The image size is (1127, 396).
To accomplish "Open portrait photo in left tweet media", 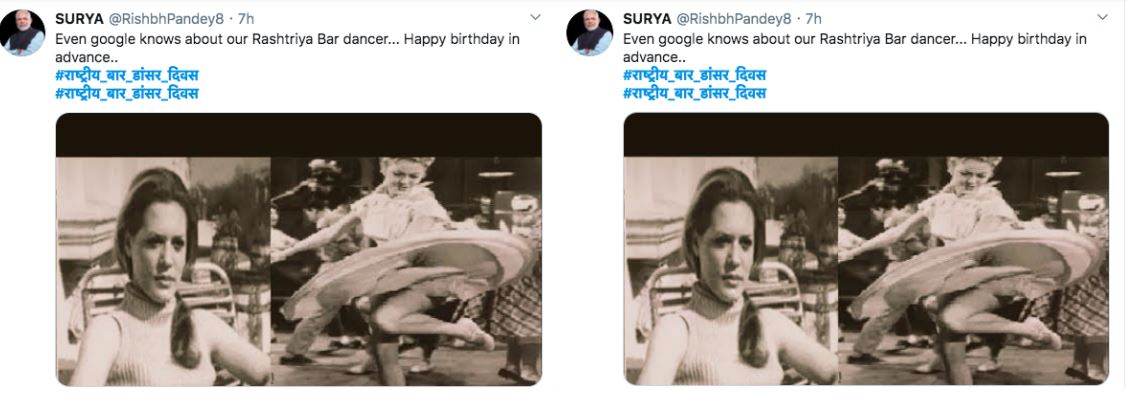I will coord(163,271).
